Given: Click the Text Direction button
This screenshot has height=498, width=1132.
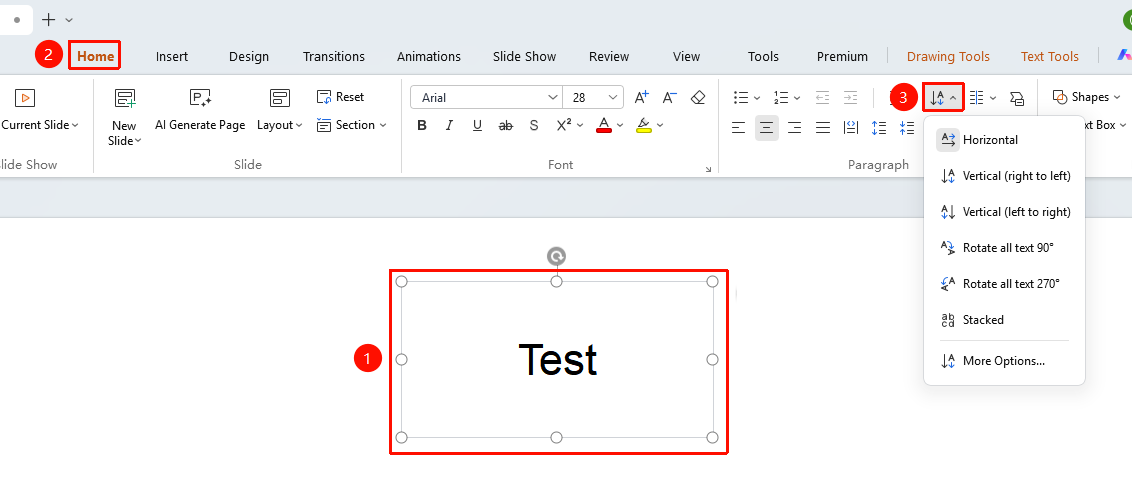Looking at the screenshot, I should click(944, 97).
